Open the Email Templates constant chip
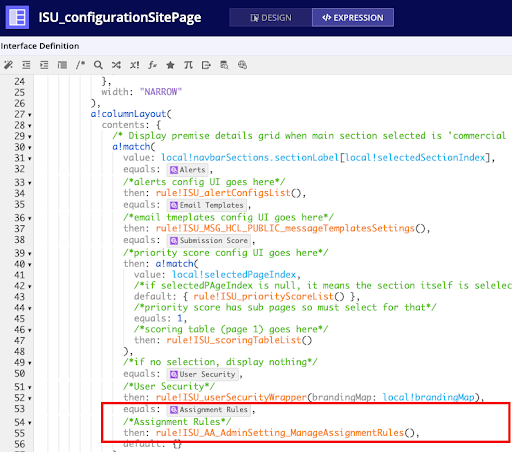Viewport: 512px width, 452px height. pos(207,205)
